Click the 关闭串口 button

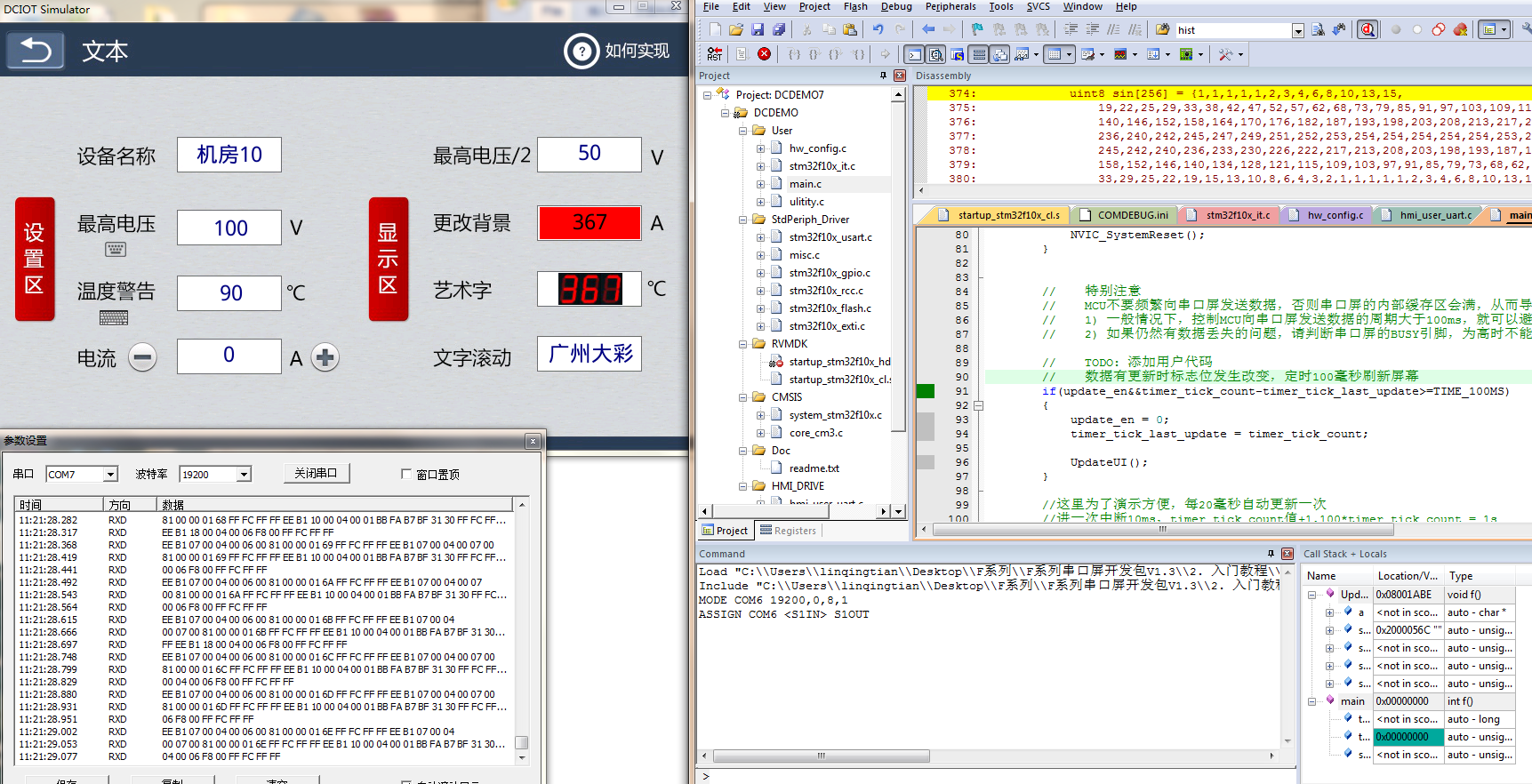coord(317,473)
